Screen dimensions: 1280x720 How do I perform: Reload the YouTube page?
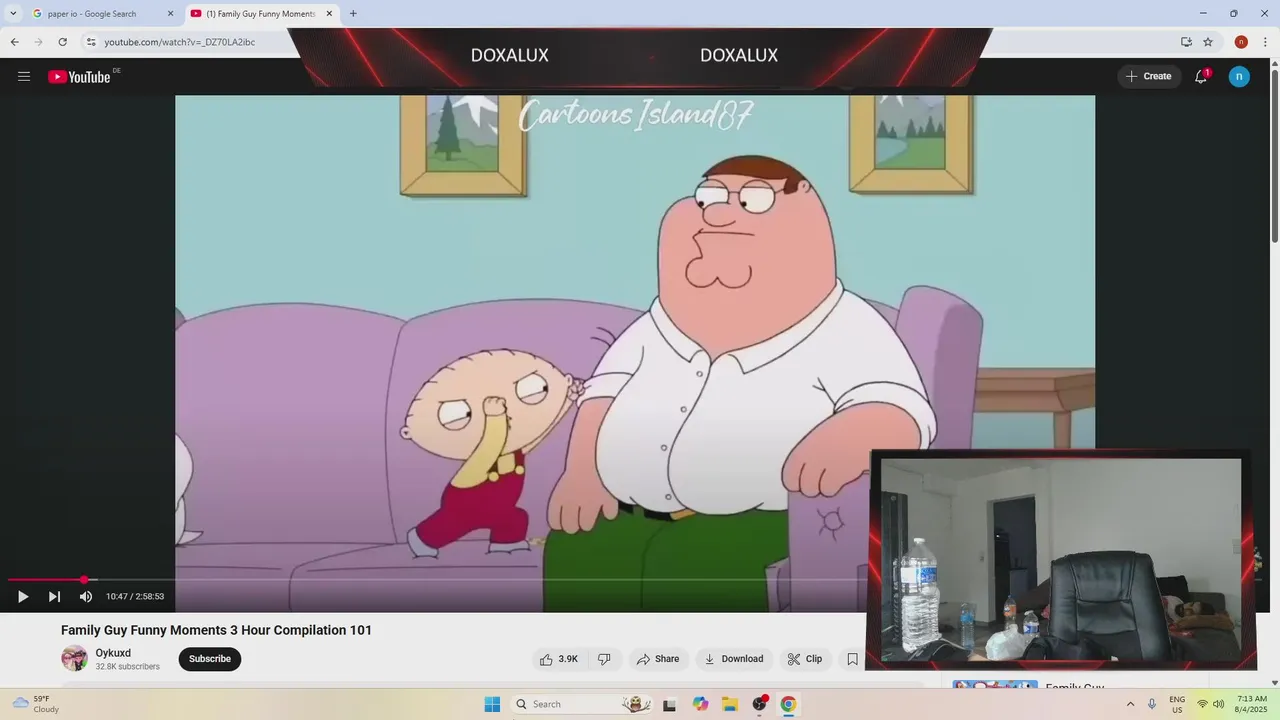(x=63, y=42)
